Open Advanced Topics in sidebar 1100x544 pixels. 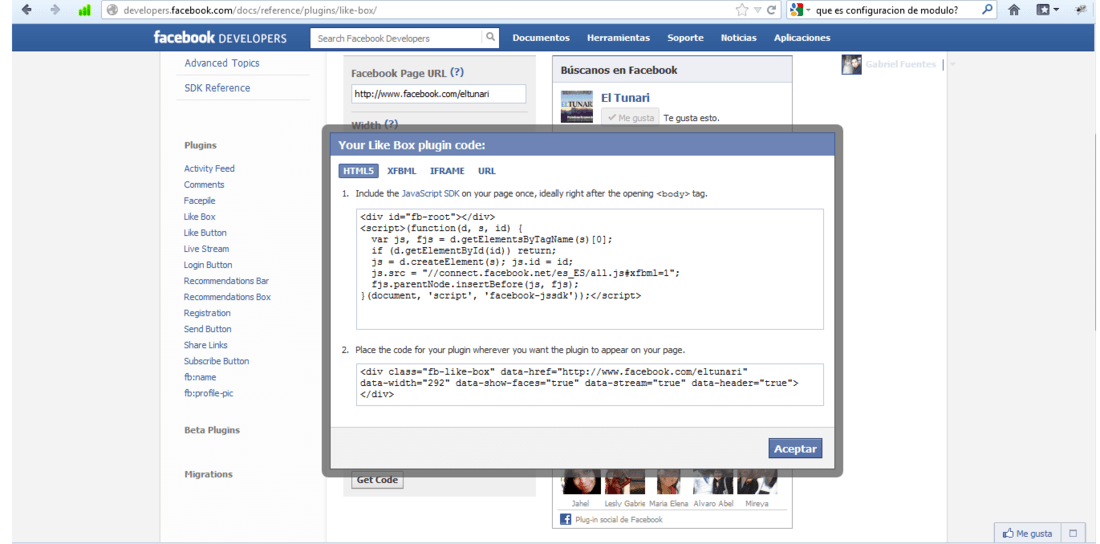click(222, 63)
